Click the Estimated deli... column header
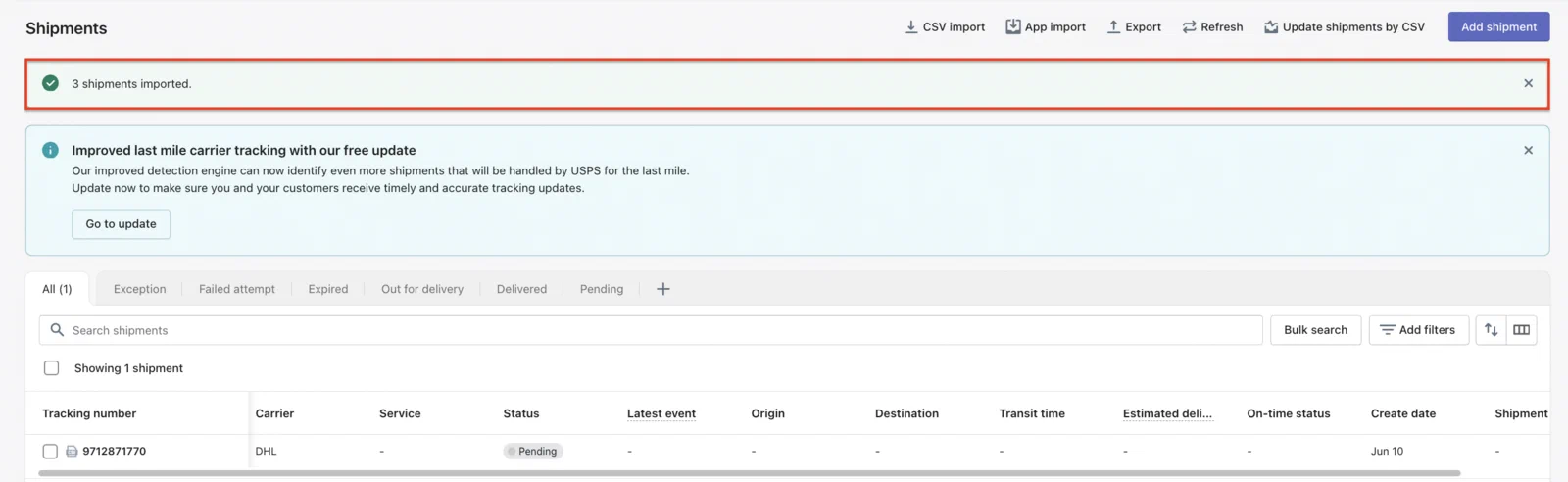Screen dimensions: 1568x482 click(1167, 413)
